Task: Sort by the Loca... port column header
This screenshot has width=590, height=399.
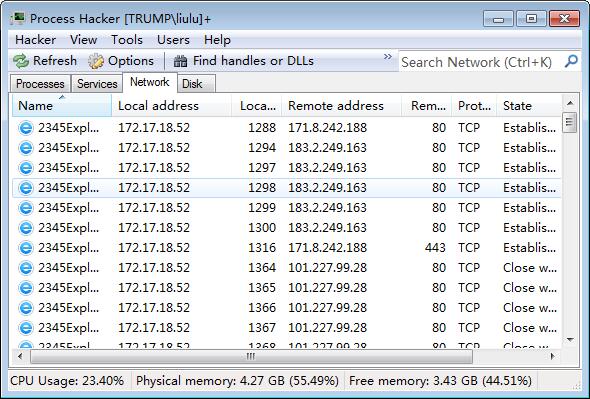Action: pos(257,105)
